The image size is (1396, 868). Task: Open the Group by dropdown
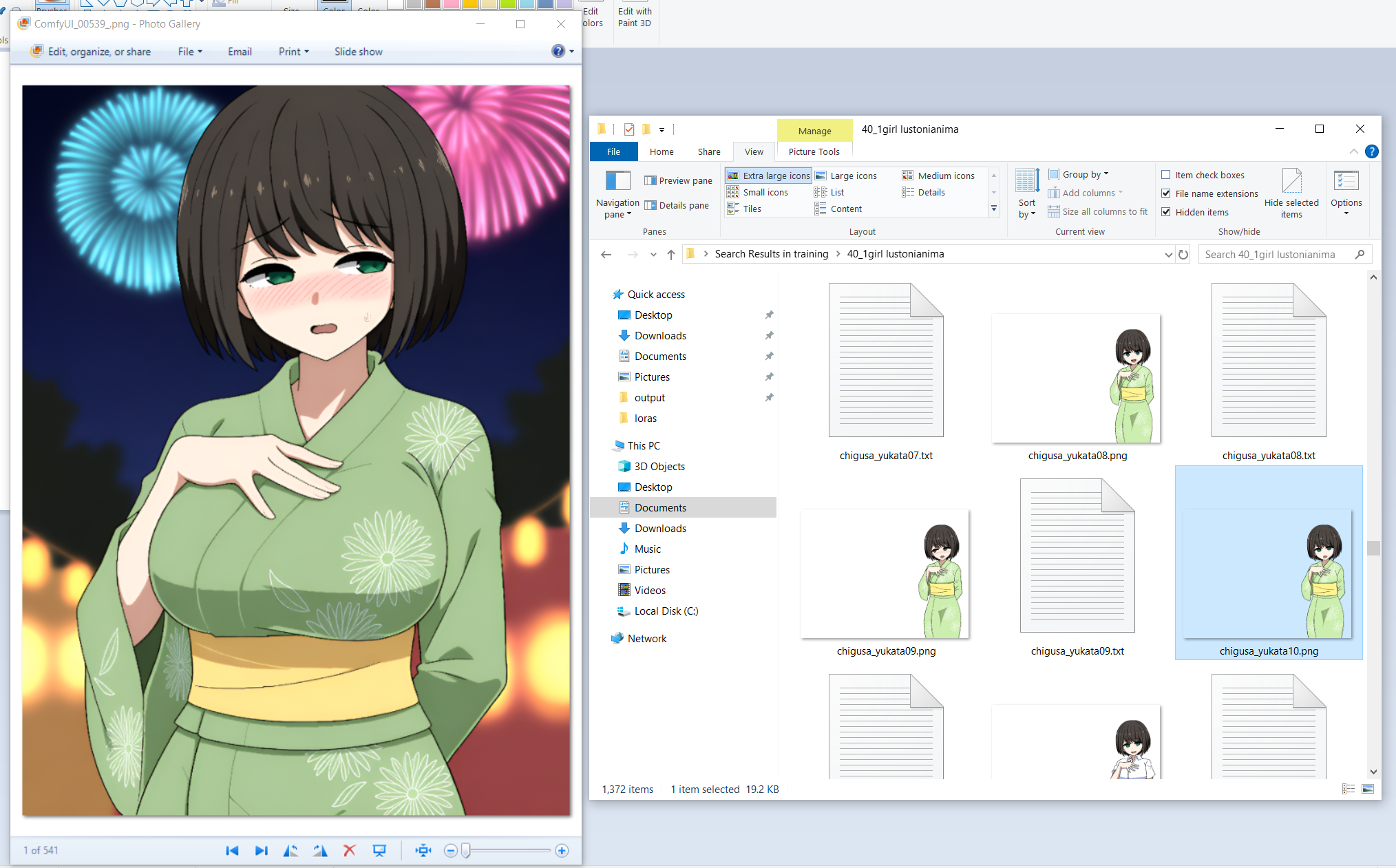point(1079,174)
